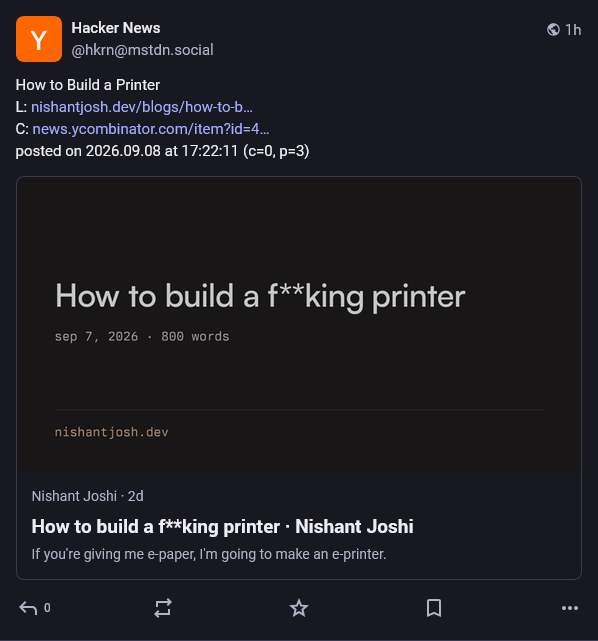Bookmark this Hacker News post

[x=434, y=608]
